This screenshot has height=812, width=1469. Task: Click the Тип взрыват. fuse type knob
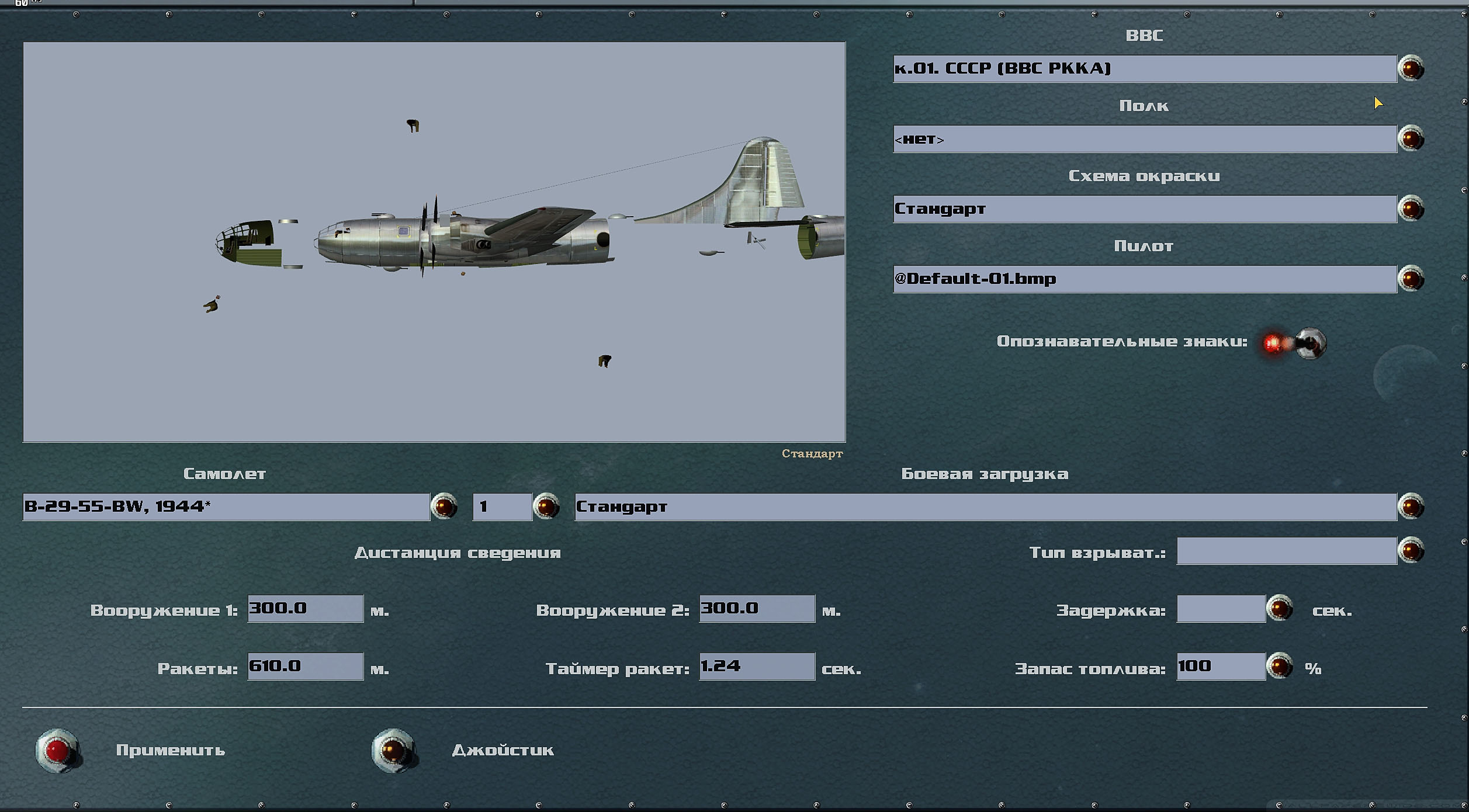coord(1411,550)
